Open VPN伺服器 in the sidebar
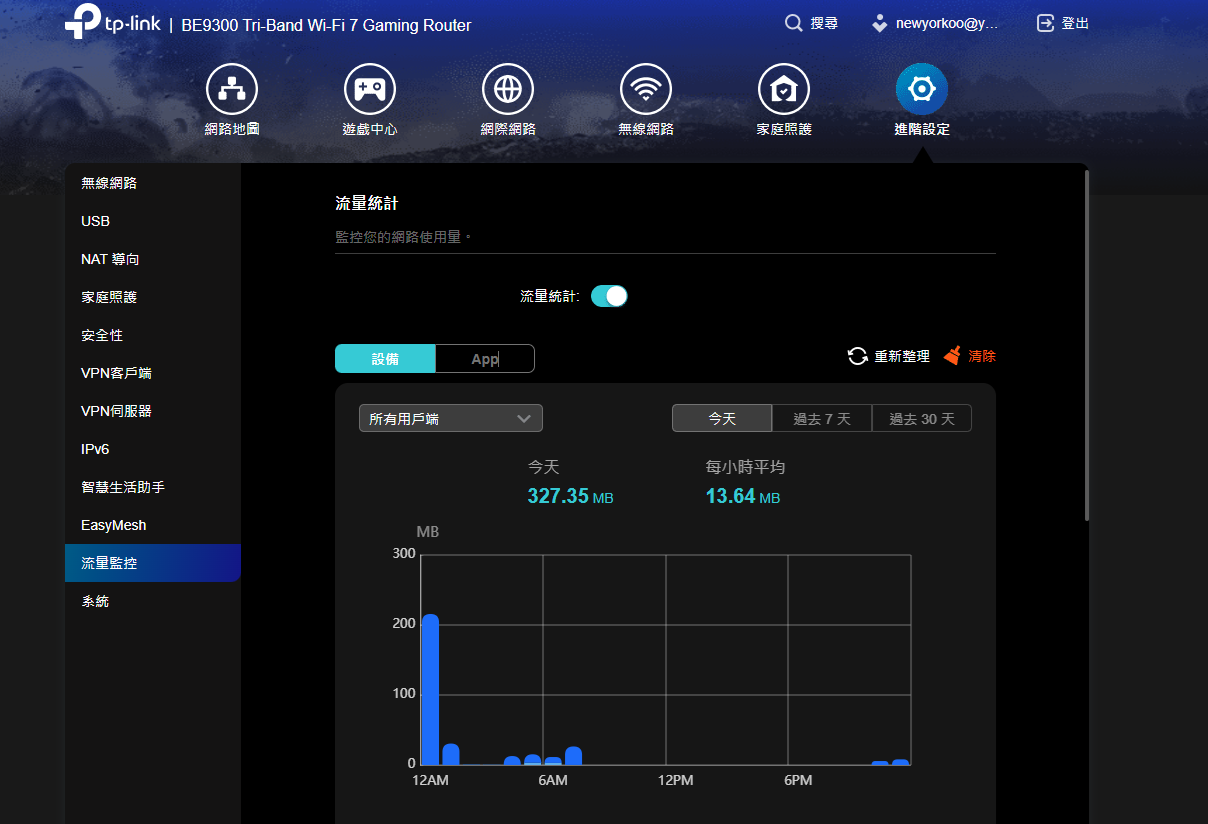 (153, 411)
